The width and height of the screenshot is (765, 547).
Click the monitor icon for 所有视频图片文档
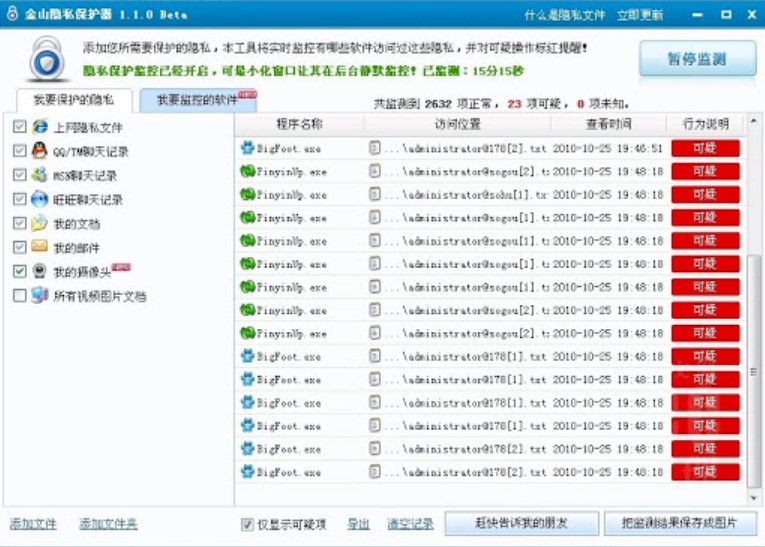coord(40,295)
